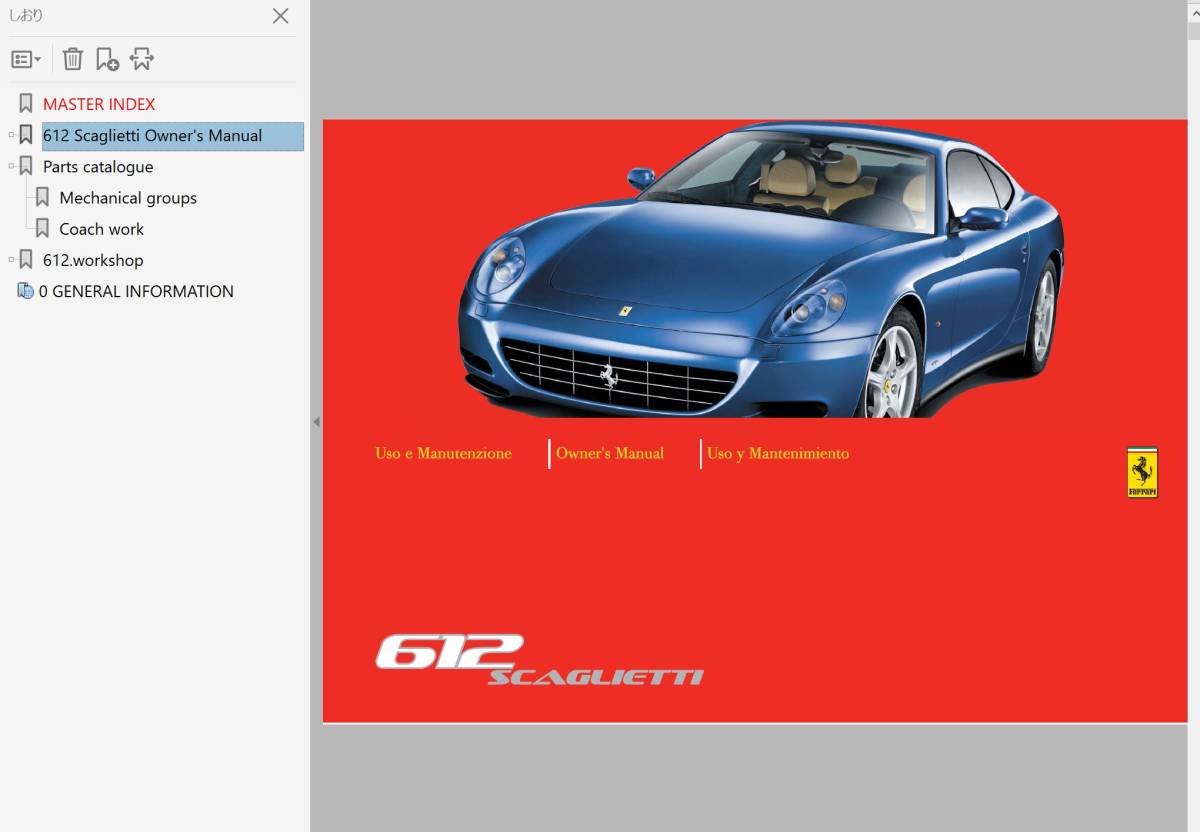Click the find current bookmark star icon
1200x832 pixels.
142,59
